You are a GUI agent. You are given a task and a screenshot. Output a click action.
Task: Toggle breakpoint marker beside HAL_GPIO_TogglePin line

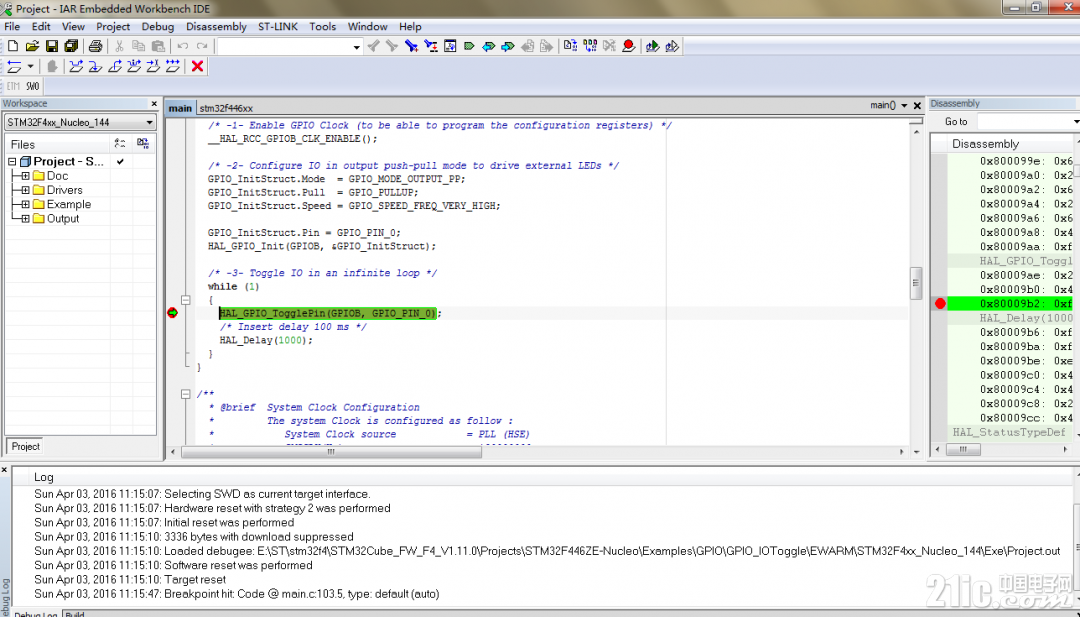[x=172, y=313]
